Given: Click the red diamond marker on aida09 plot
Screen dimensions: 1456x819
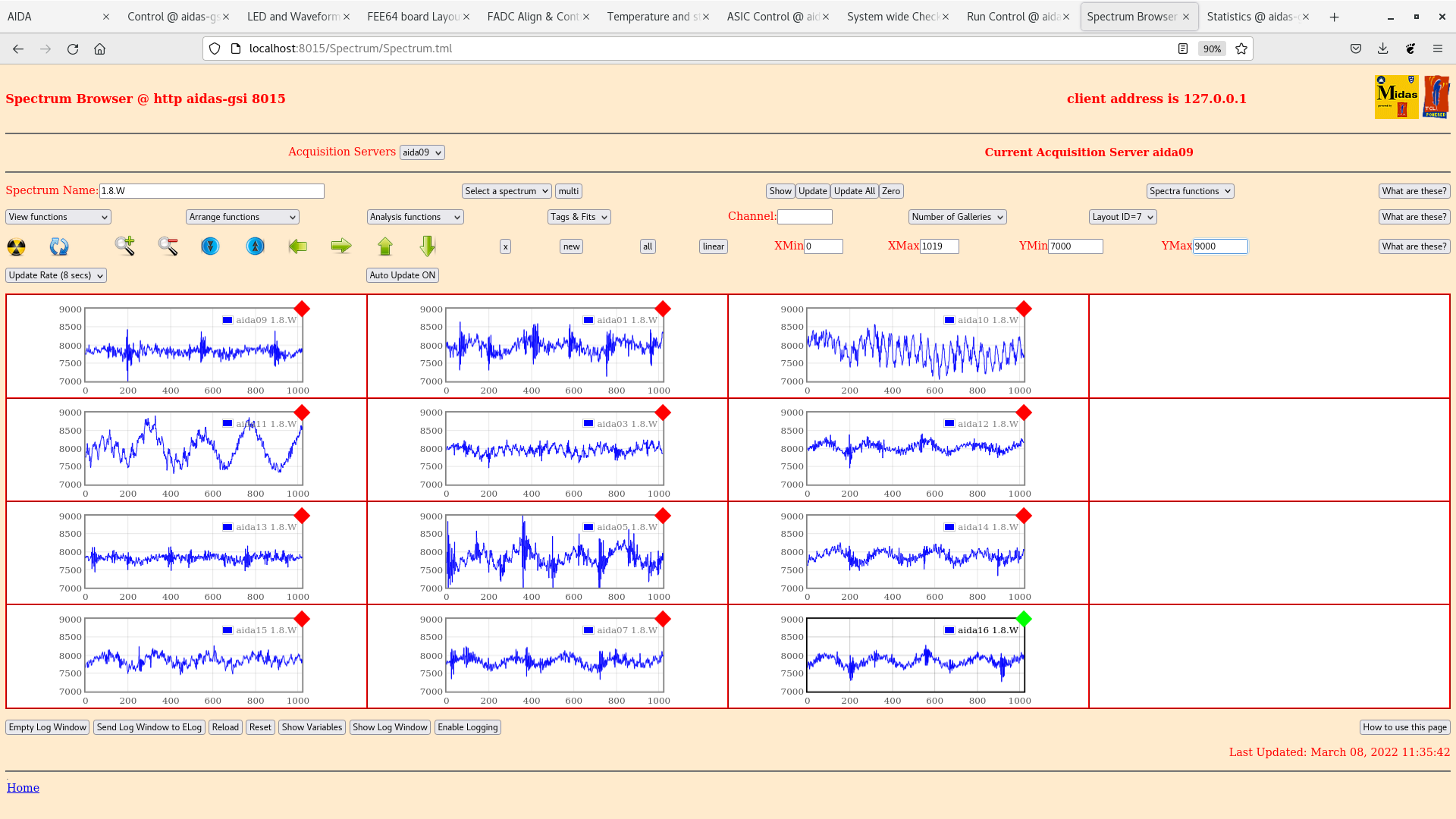Looking at the screenshot, I should (x=302, y=309).
